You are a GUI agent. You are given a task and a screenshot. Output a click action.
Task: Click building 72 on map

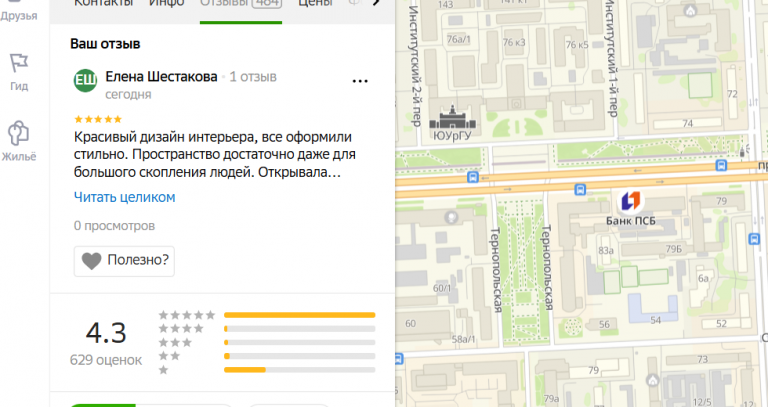click(732, 94)
